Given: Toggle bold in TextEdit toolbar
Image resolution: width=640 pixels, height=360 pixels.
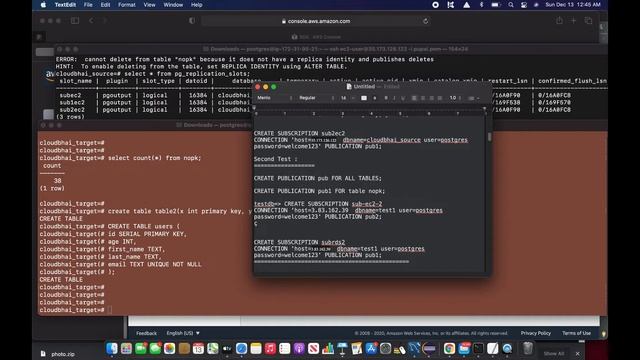Looking at the screenshot, I should pos(386,98).
